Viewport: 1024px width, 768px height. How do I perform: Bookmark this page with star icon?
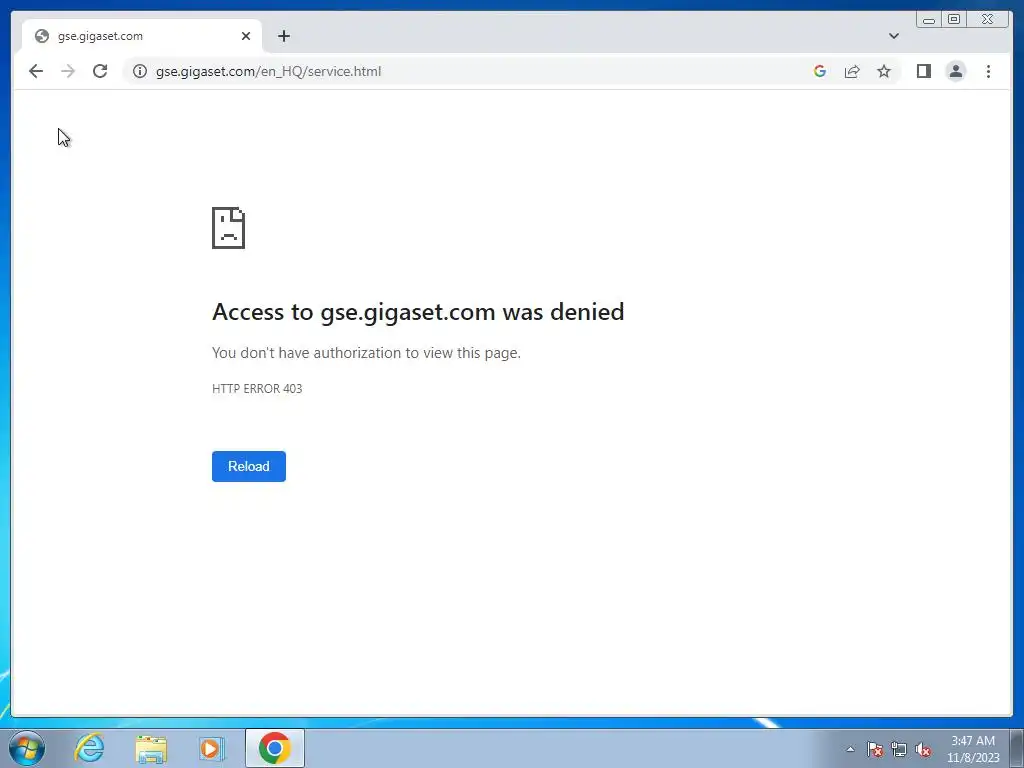tap(884, 71)
